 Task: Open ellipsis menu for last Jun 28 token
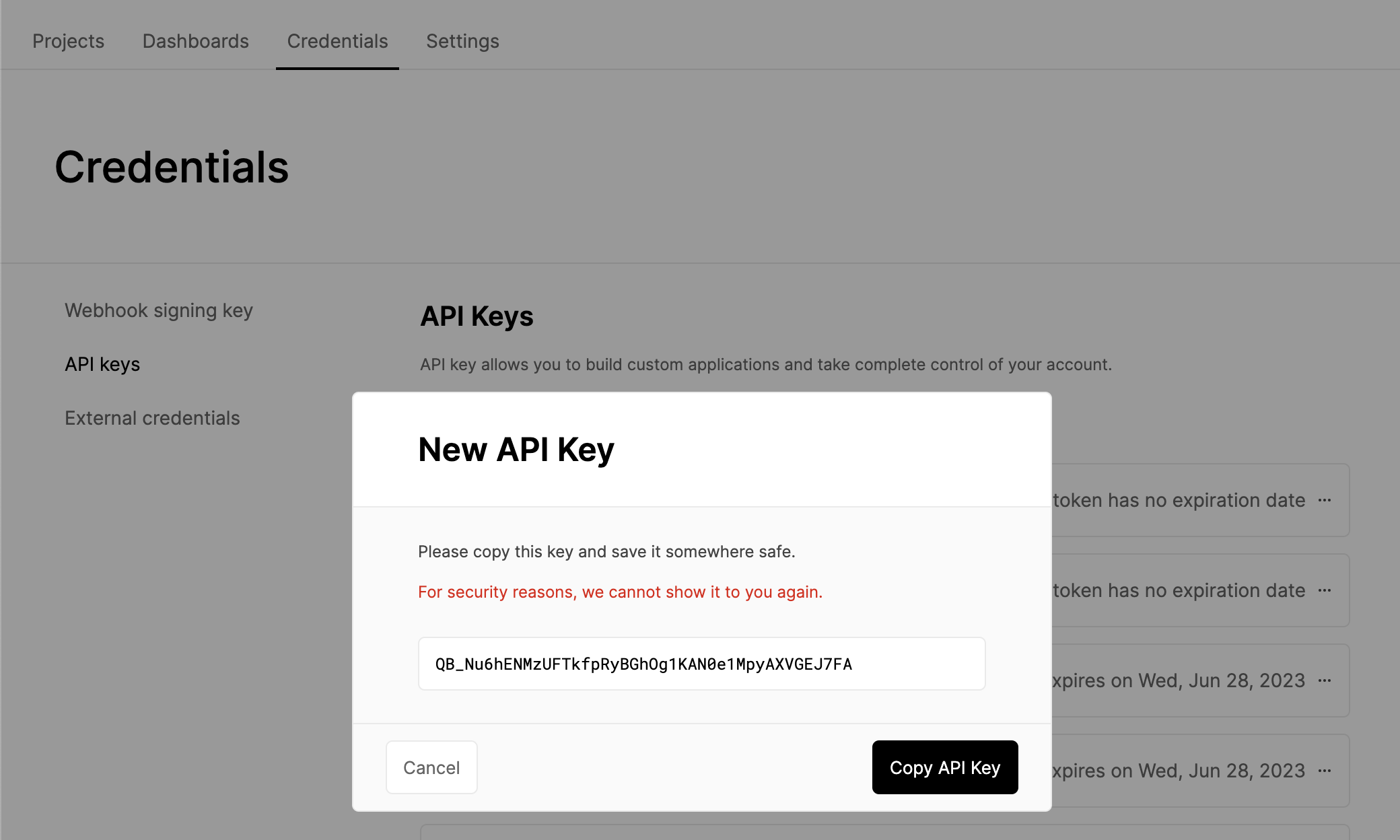tap(1325, 771)
